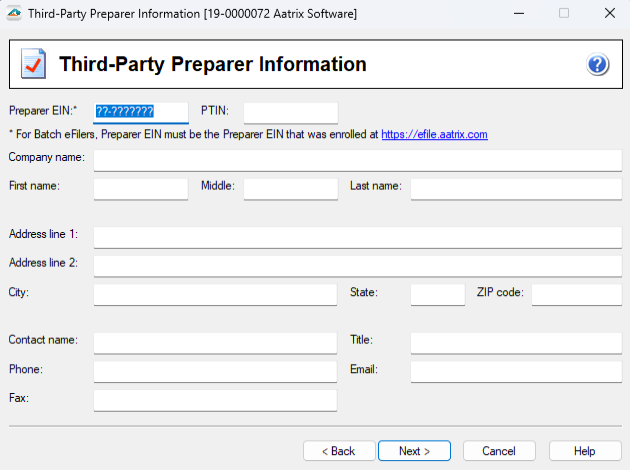Screen dimensions: 630x470
Task: Click into the PTIN input box
Action: 290,112
